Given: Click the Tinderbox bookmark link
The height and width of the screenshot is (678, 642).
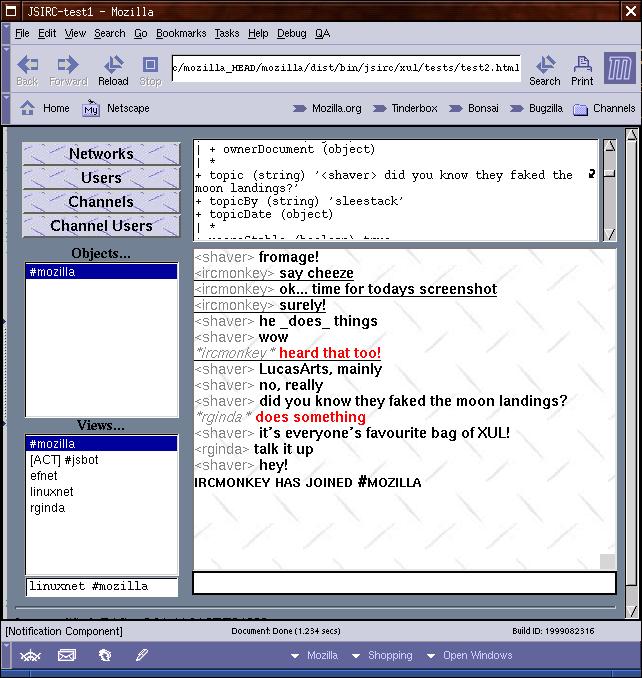Looking at the screenshot, I should tap(413, 108).
